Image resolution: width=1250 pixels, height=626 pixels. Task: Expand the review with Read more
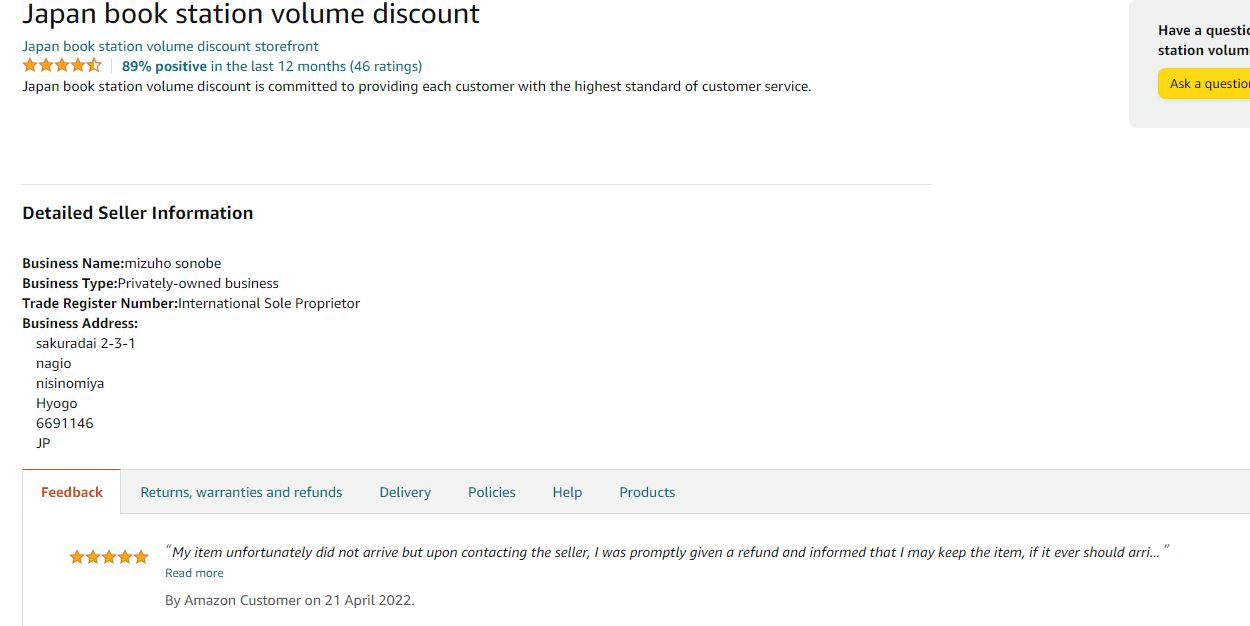pyautogui.click(x=194, y=573)
